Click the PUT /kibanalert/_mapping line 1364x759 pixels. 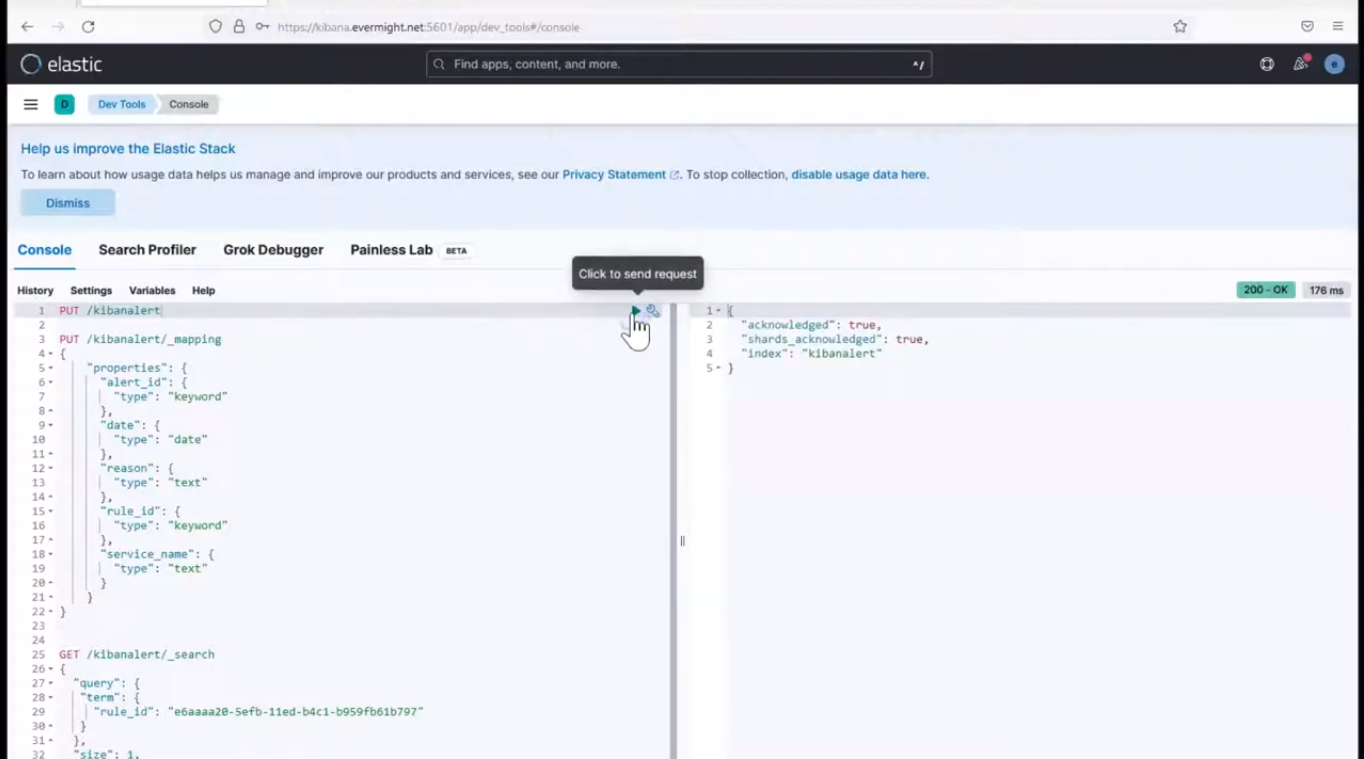click(140, 339)
